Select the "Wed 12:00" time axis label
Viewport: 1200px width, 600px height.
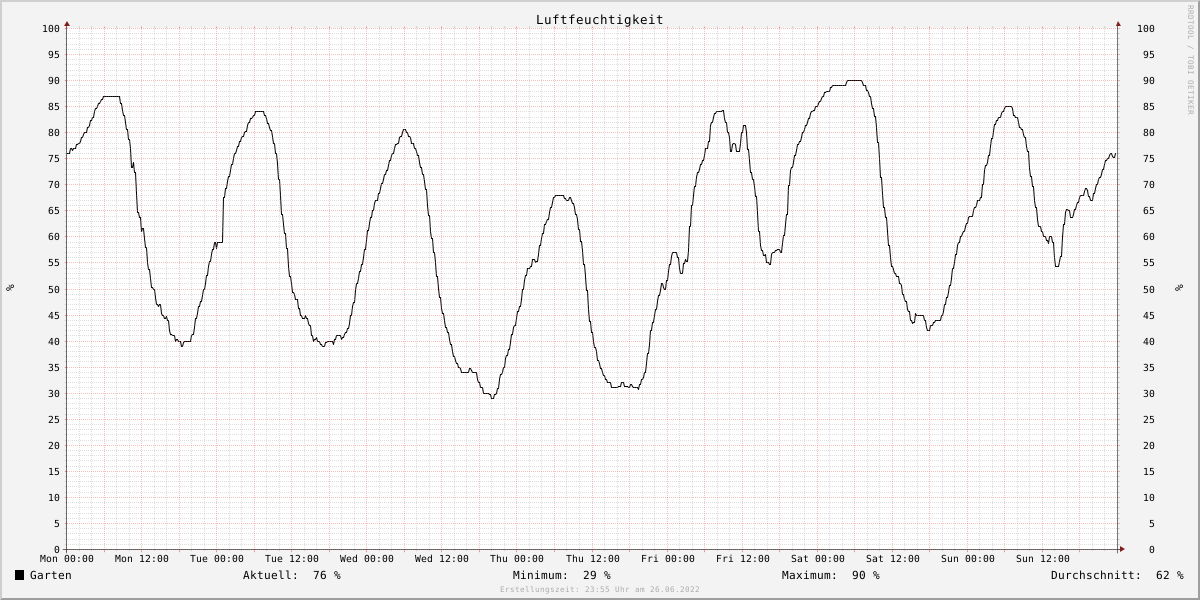coord(442,559)
